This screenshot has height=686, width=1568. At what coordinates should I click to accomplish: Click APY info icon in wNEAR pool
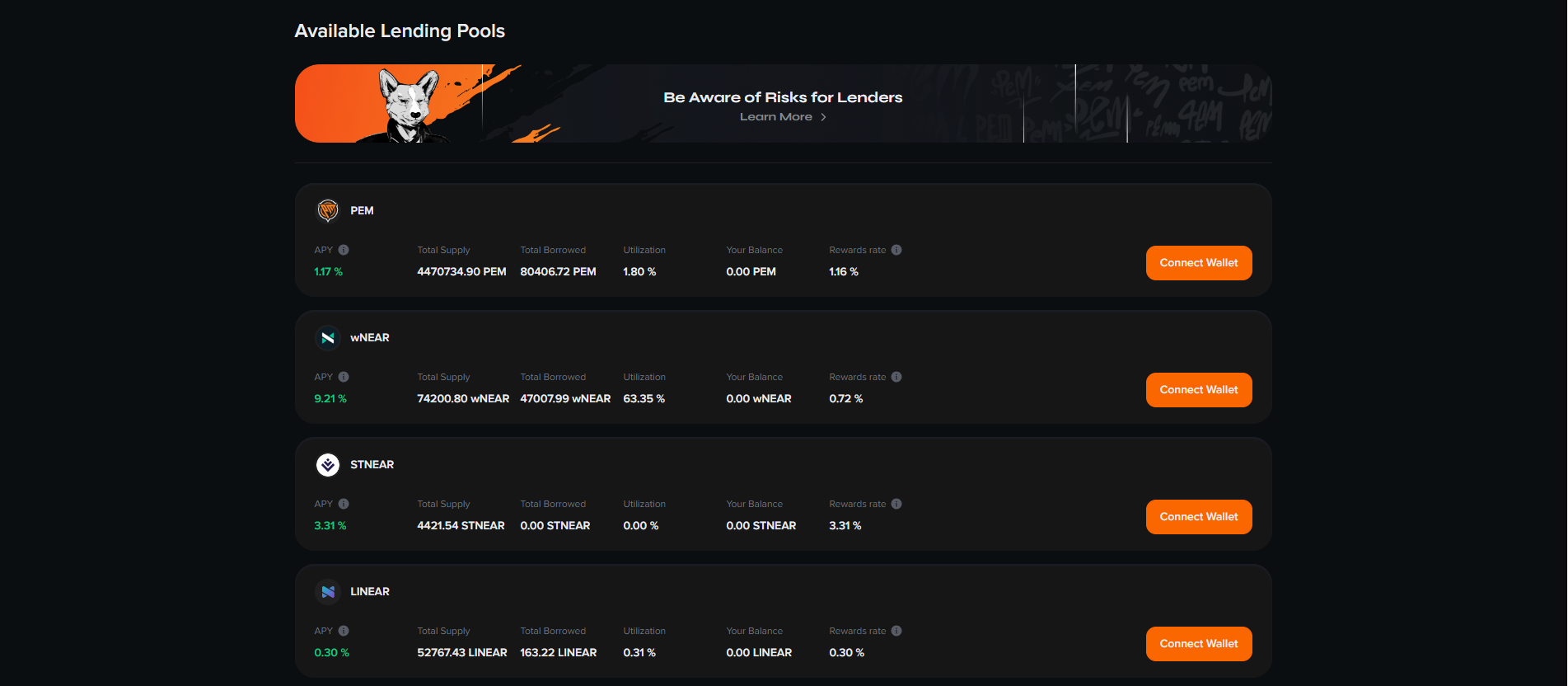pos(344,377)
